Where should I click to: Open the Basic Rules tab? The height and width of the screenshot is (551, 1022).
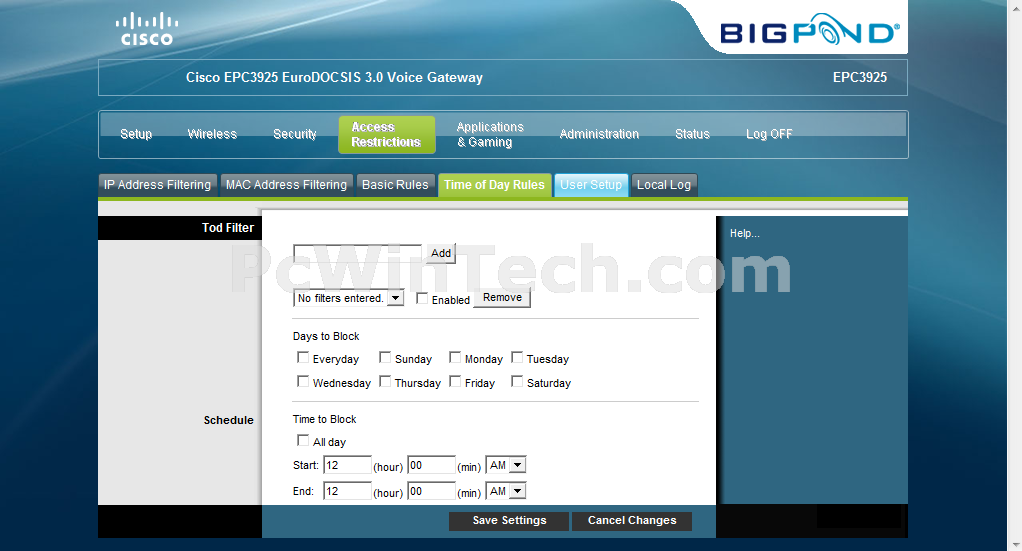pyautogui.click(x=395, y=185)
